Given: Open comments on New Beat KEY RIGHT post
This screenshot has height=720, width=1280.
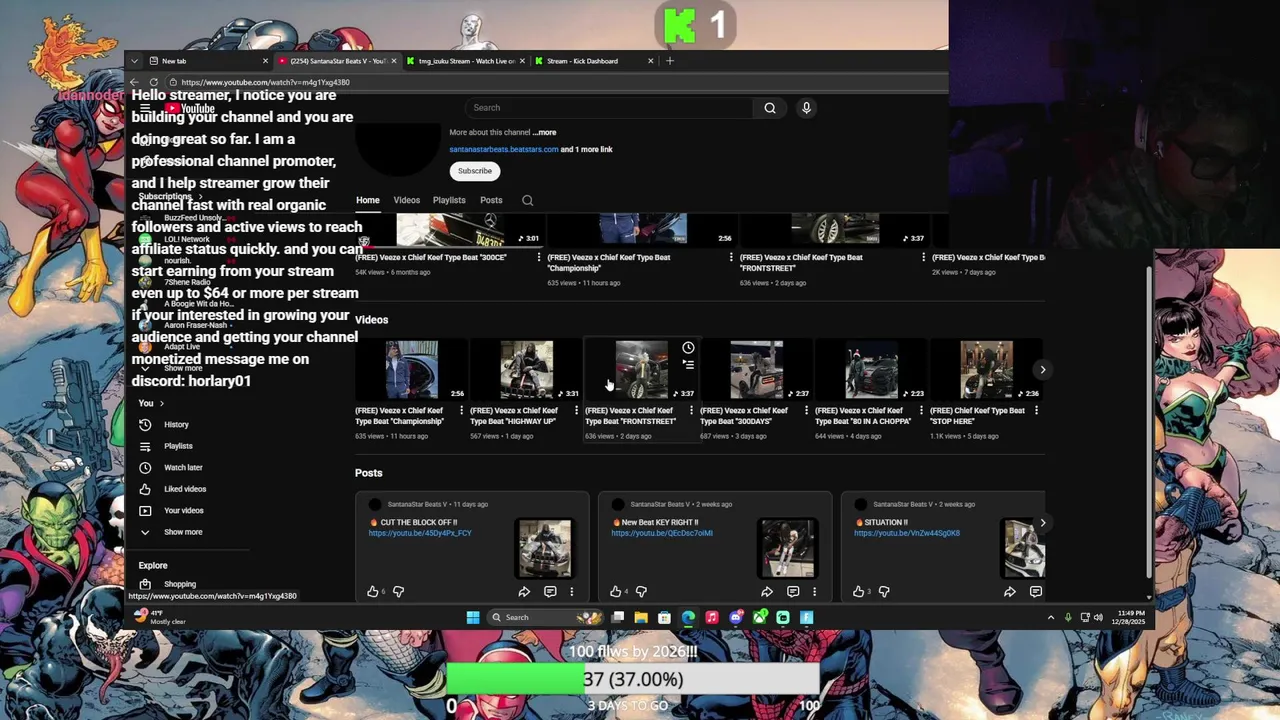Looking at the screenshot, I should tap(793, 592).
